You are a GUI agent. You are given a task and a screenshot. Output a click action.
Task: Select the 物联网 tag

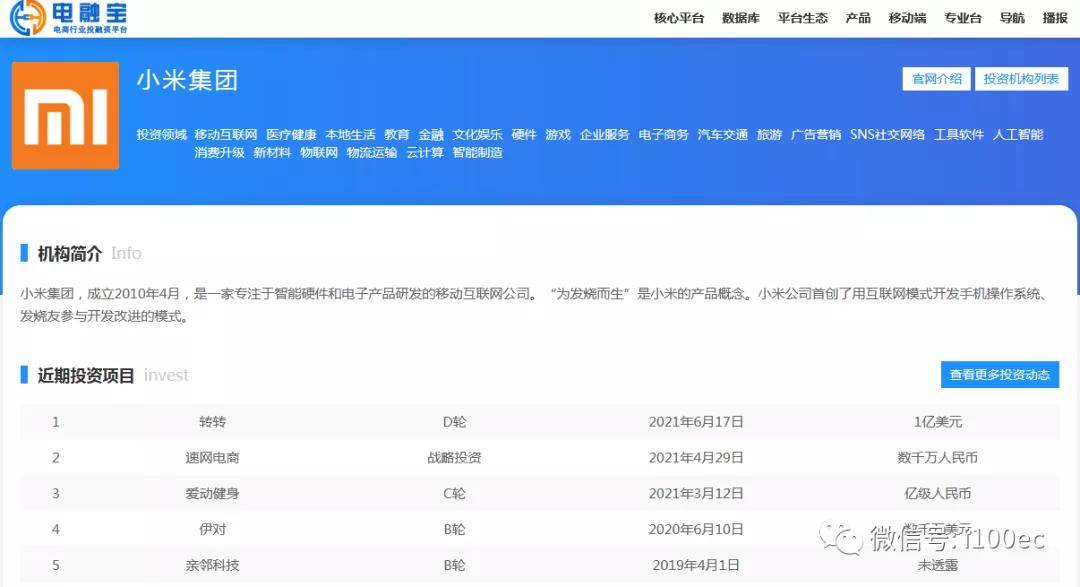click(x=319, y=152)
